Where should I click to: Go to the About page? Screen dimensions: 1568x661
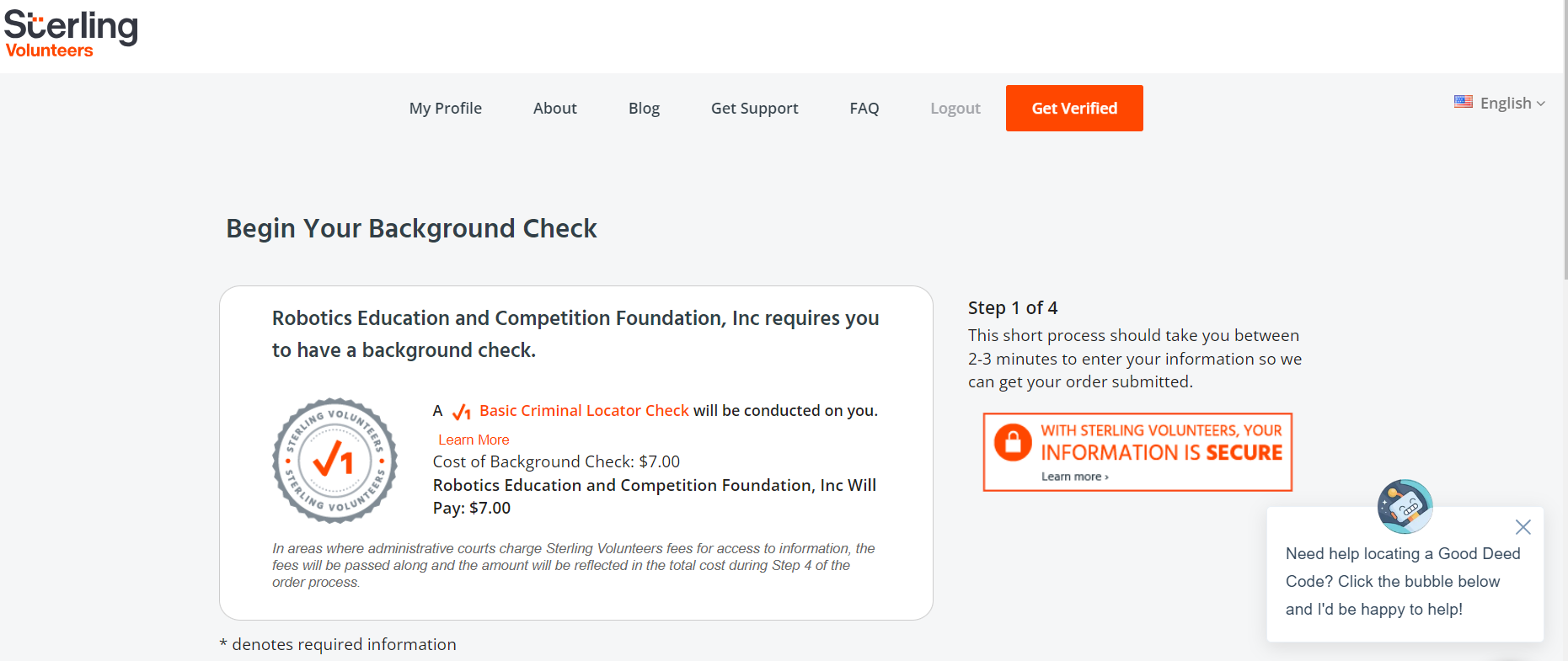554,108
